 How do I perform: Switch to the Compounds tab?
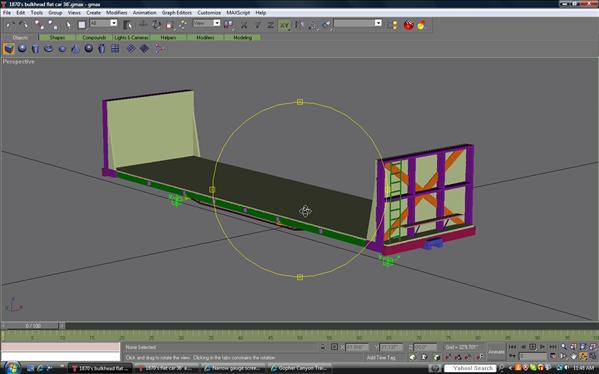pyautogui.click(x=94, y=37)
